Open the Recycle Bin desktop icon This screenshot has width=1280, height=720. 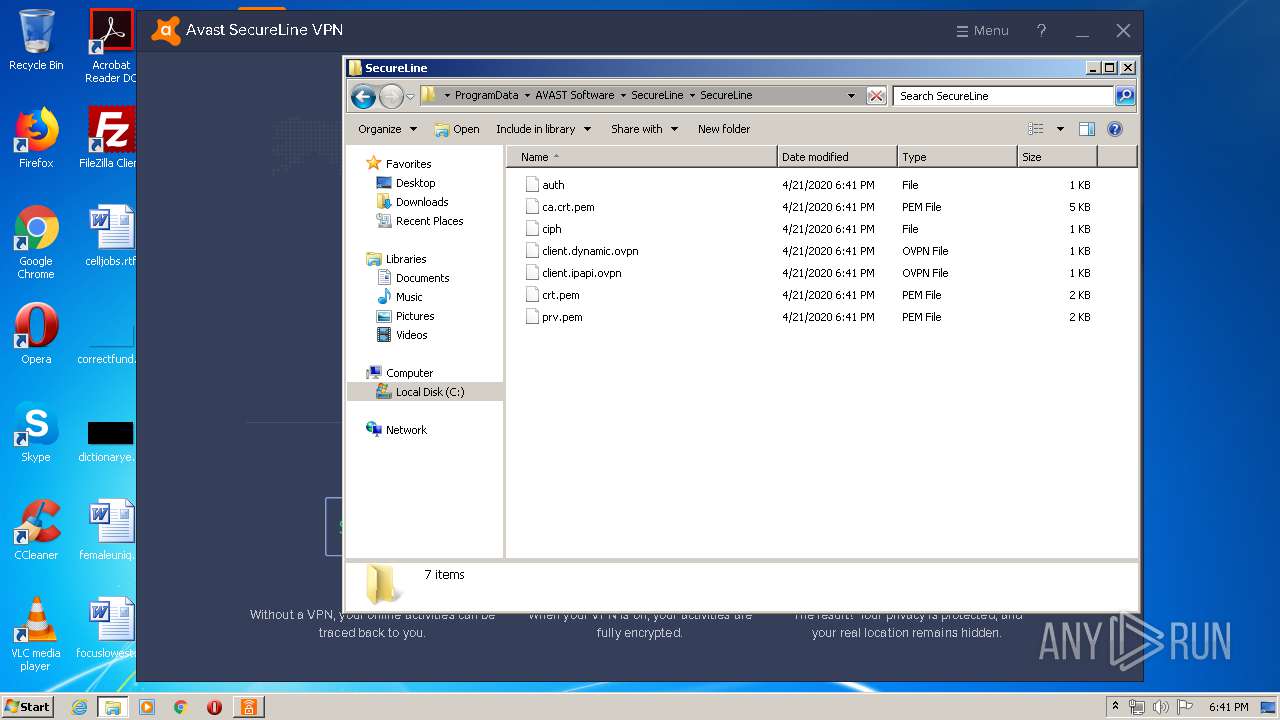coord(36,40)
